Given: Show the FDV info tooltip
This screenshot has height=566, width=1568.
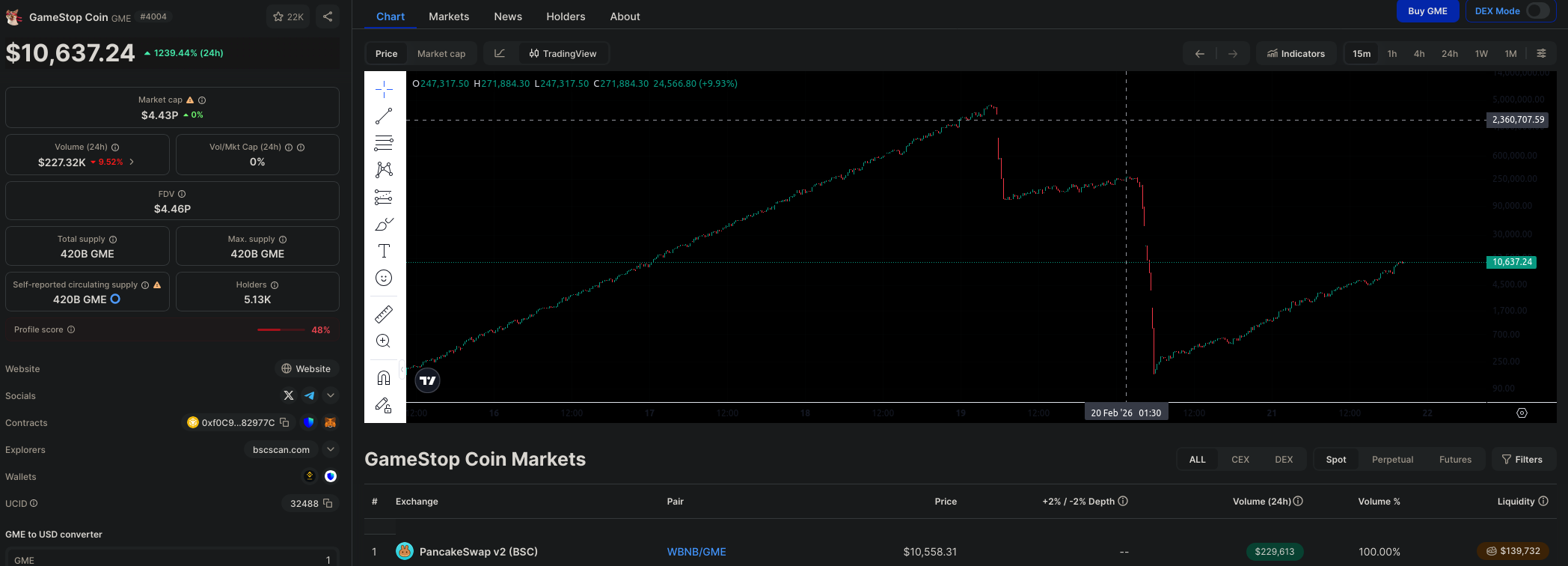Looking at the screenshot, I should coord(182,194).
